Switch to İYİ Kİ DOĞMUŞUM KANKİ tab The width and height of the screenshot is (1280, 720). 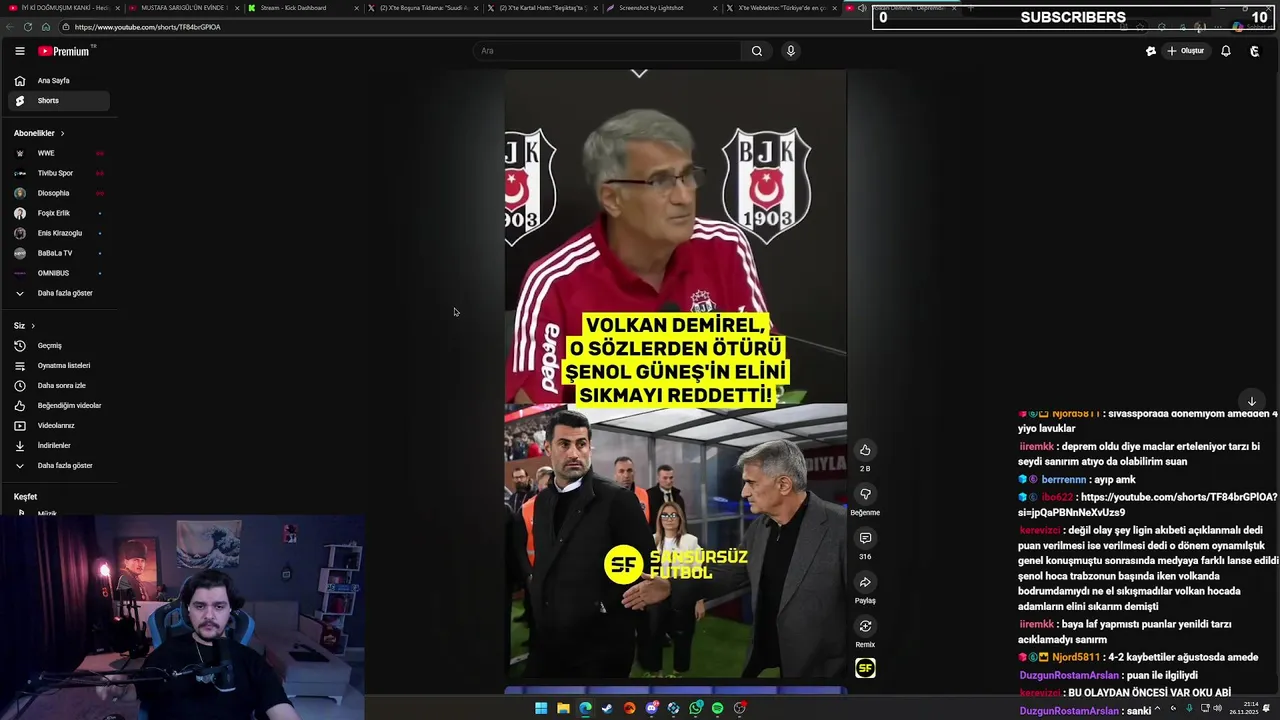(62, 8)
